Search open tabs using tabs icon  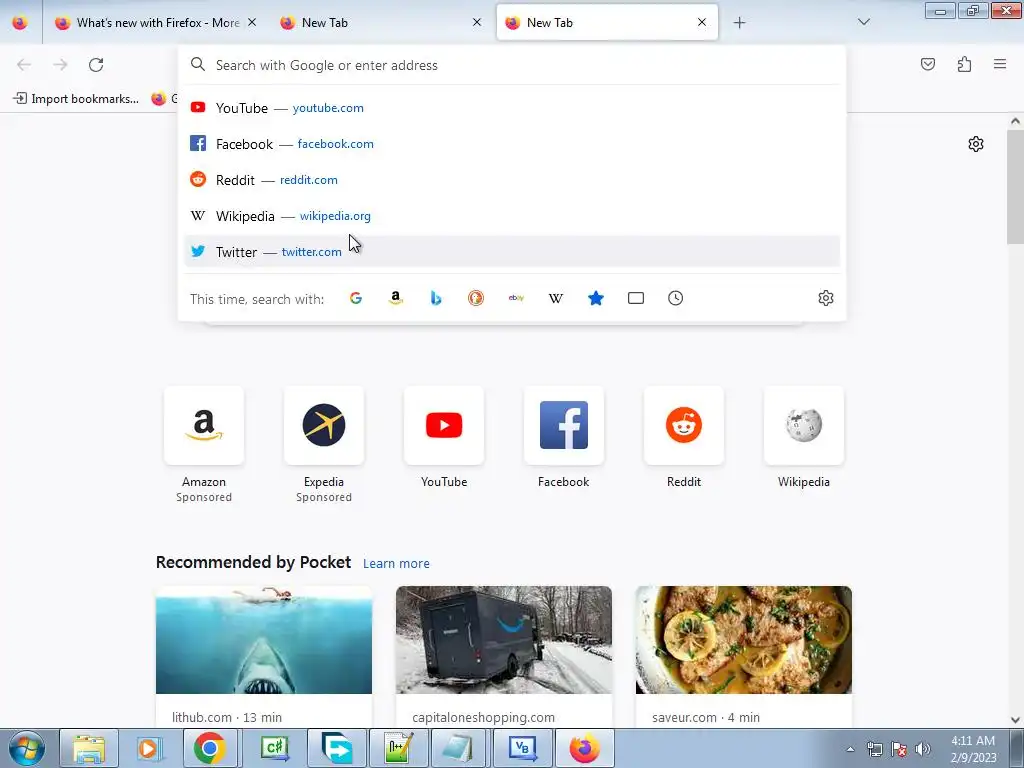(636, 298)
